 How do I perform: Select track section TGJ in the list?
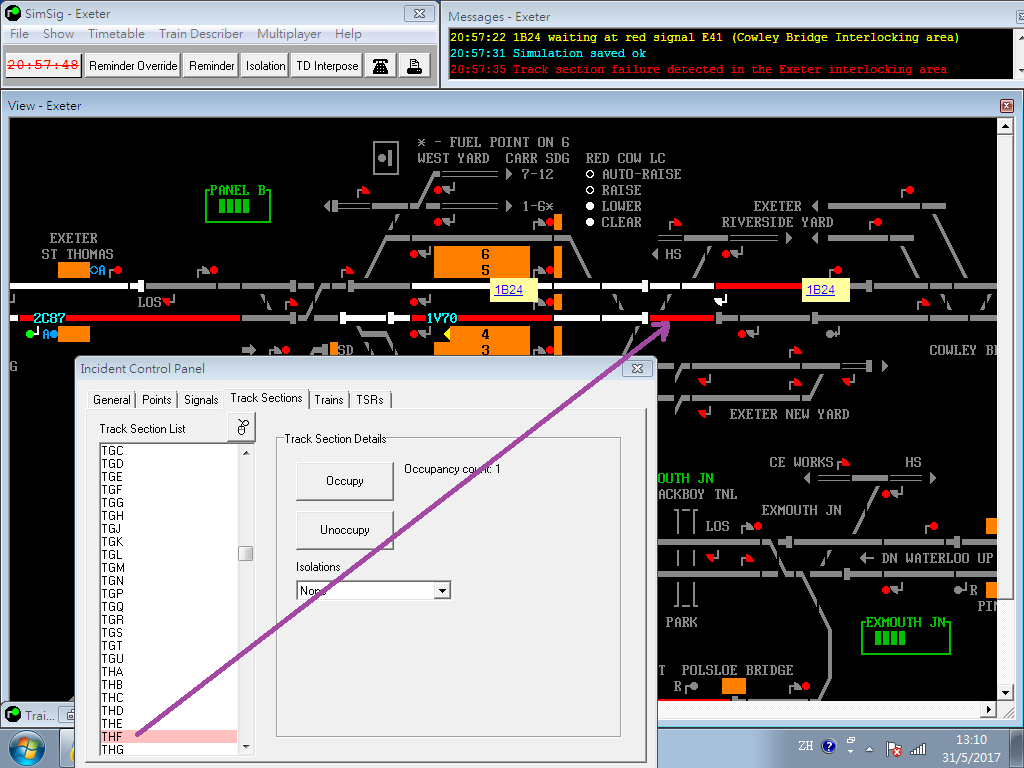pyautogui.click(x=168, y=528)
